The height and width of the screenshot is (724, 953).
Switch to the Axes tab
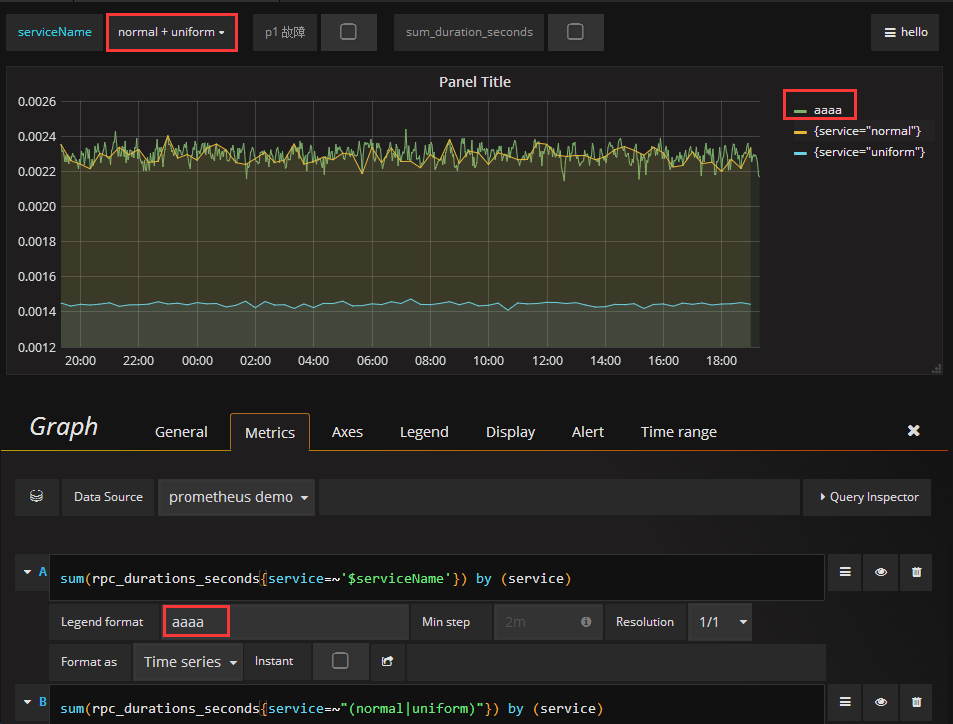(347, 431)
